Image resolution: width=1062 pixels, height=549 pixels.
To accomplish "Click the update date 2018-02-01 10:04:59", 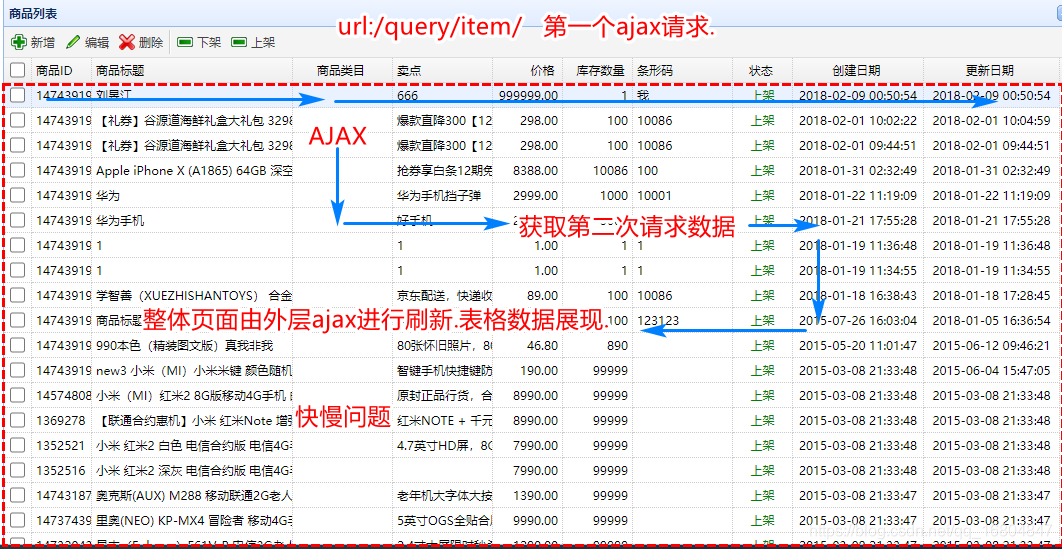I will point(992,120).
